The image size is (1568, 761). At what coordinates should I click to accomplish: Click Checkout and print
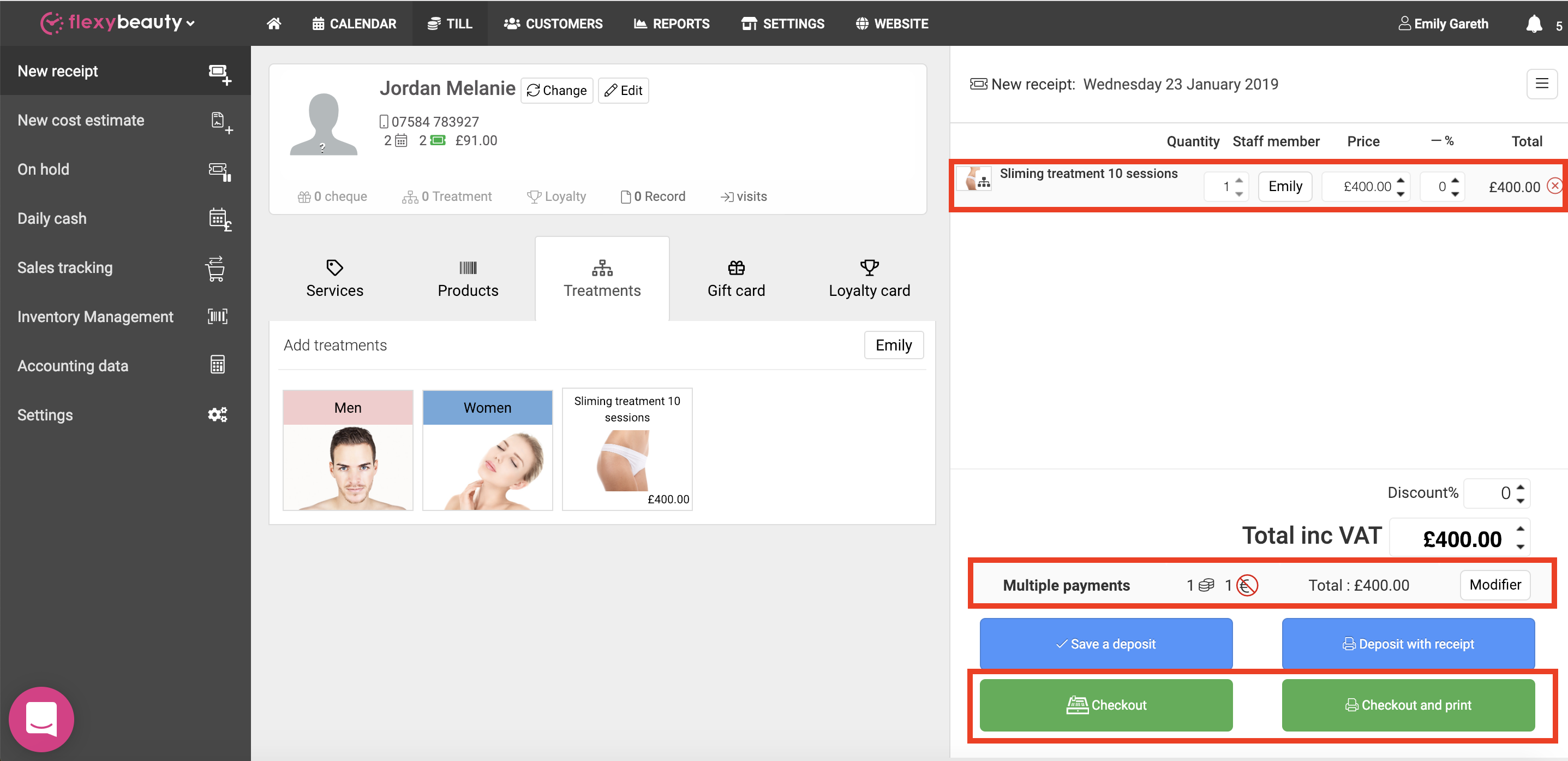coord(1408,704)
